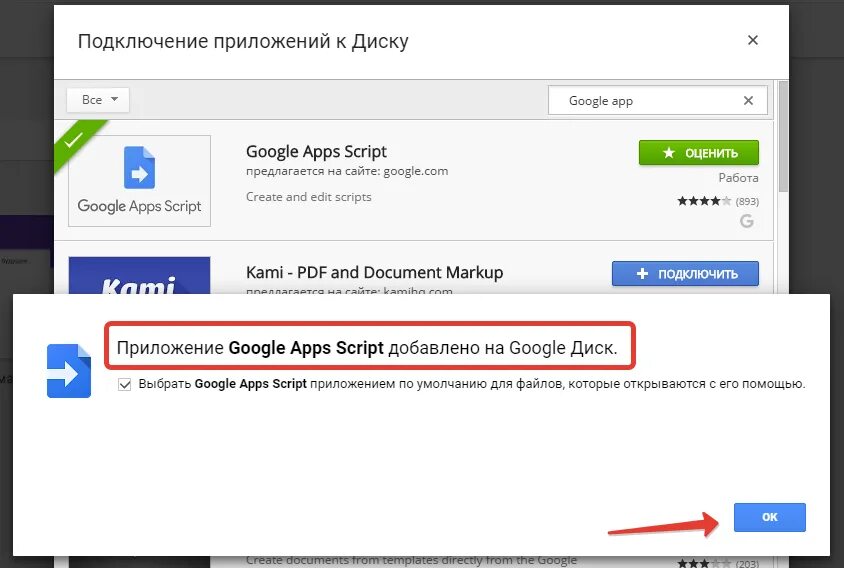The height and width of the screenshot is (568, 844).
Task: Confirm the dialog with the OK button
Action: point(769,517)
